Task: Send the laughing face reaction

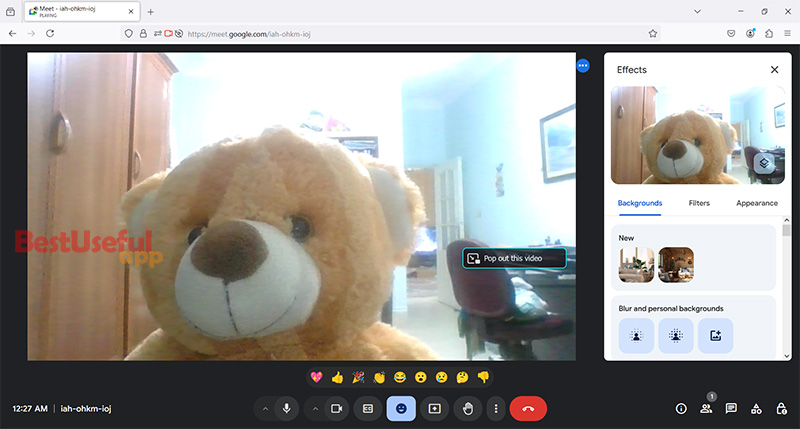Action: click(x=400, y=377)
